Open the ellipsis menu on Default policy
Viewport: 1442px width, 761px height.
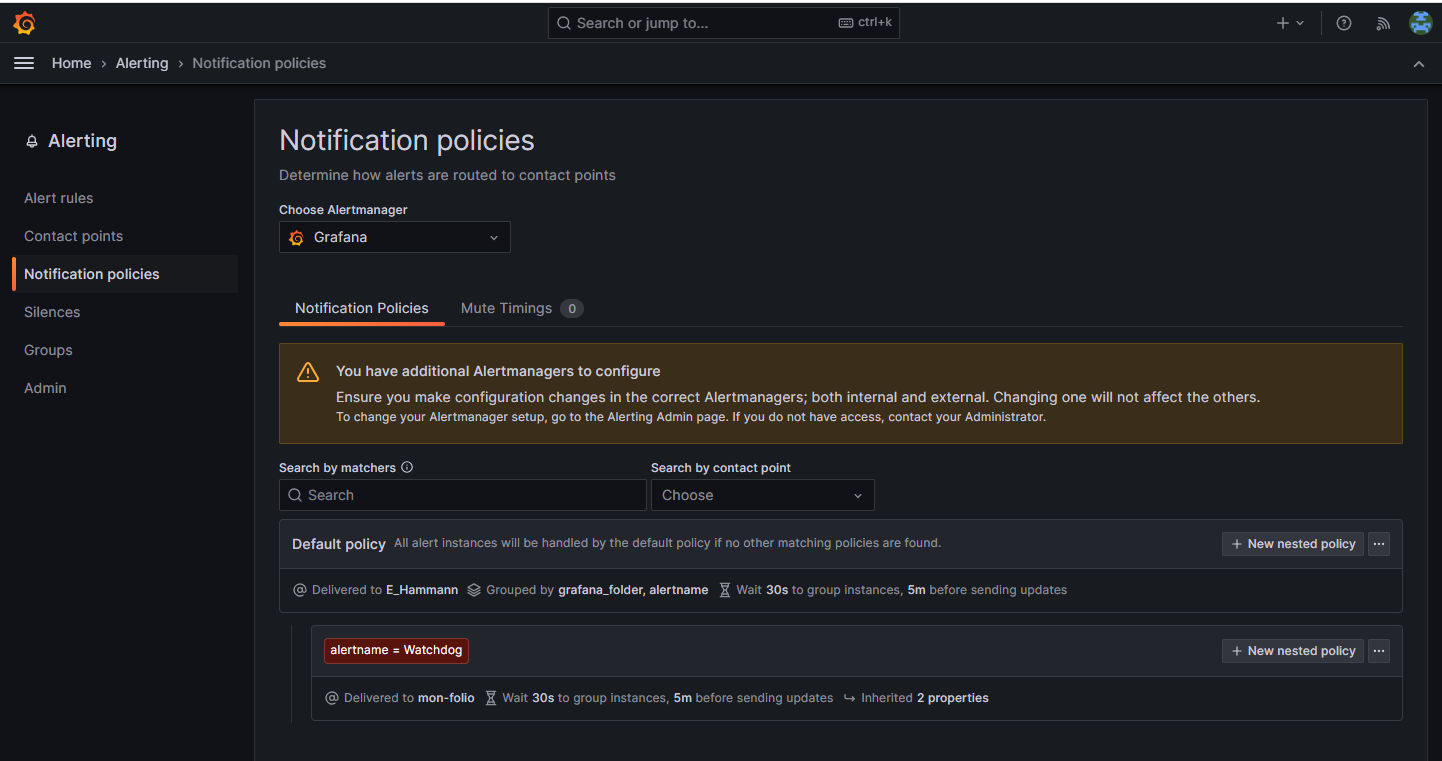pos(1379,543)
